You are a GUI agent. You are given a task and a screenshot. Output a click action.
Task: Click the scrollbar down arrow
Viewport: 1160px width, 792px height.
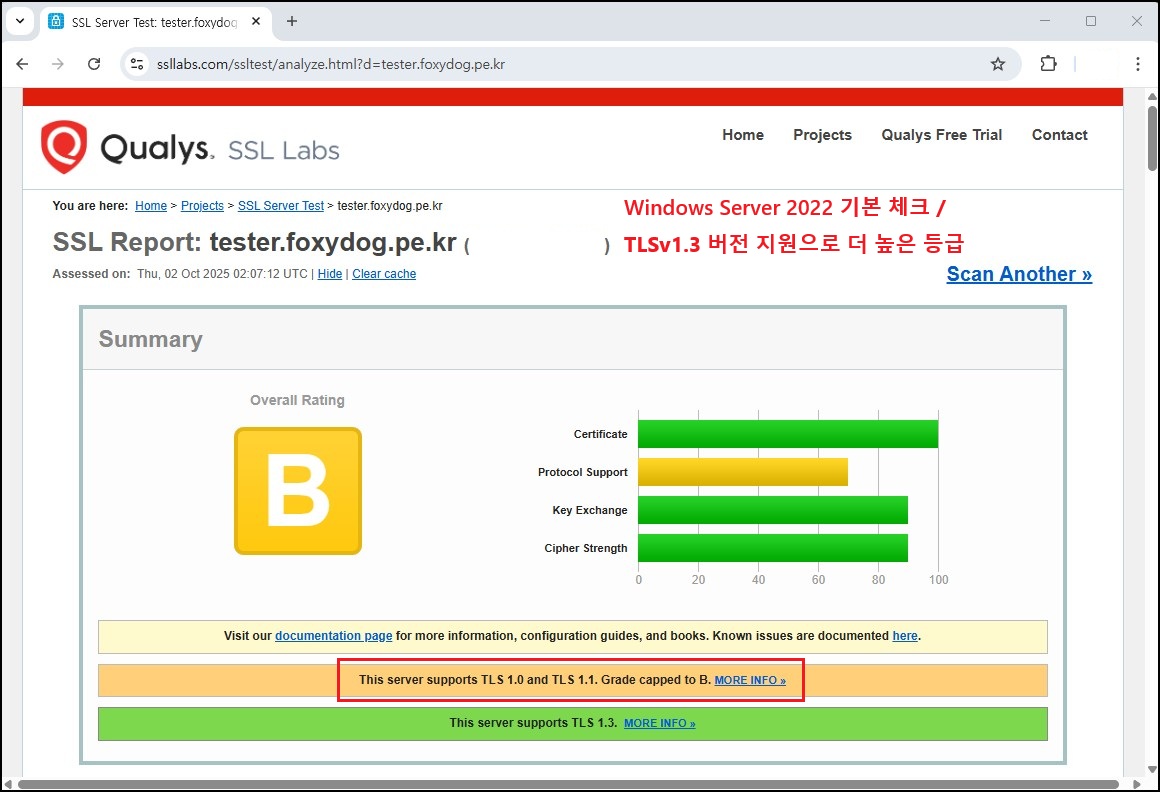coord(1152,769)
